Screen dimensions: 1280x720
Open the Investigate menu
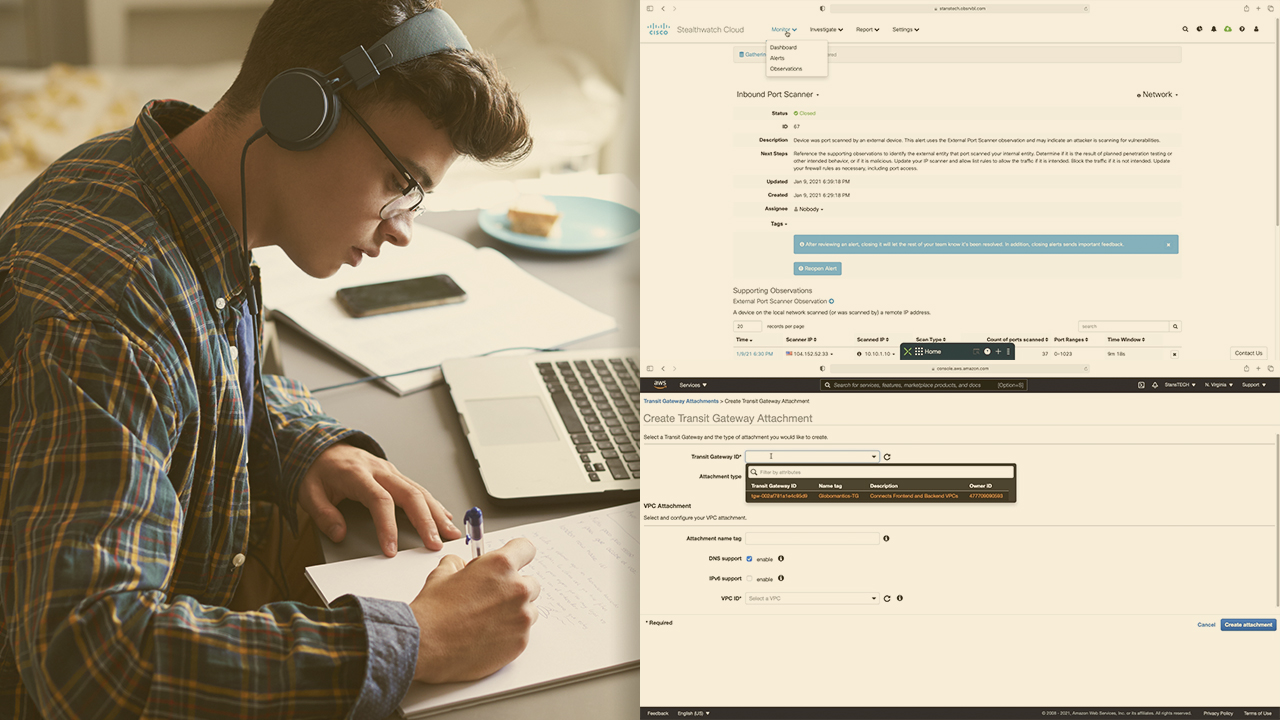[x=826, y=30]
